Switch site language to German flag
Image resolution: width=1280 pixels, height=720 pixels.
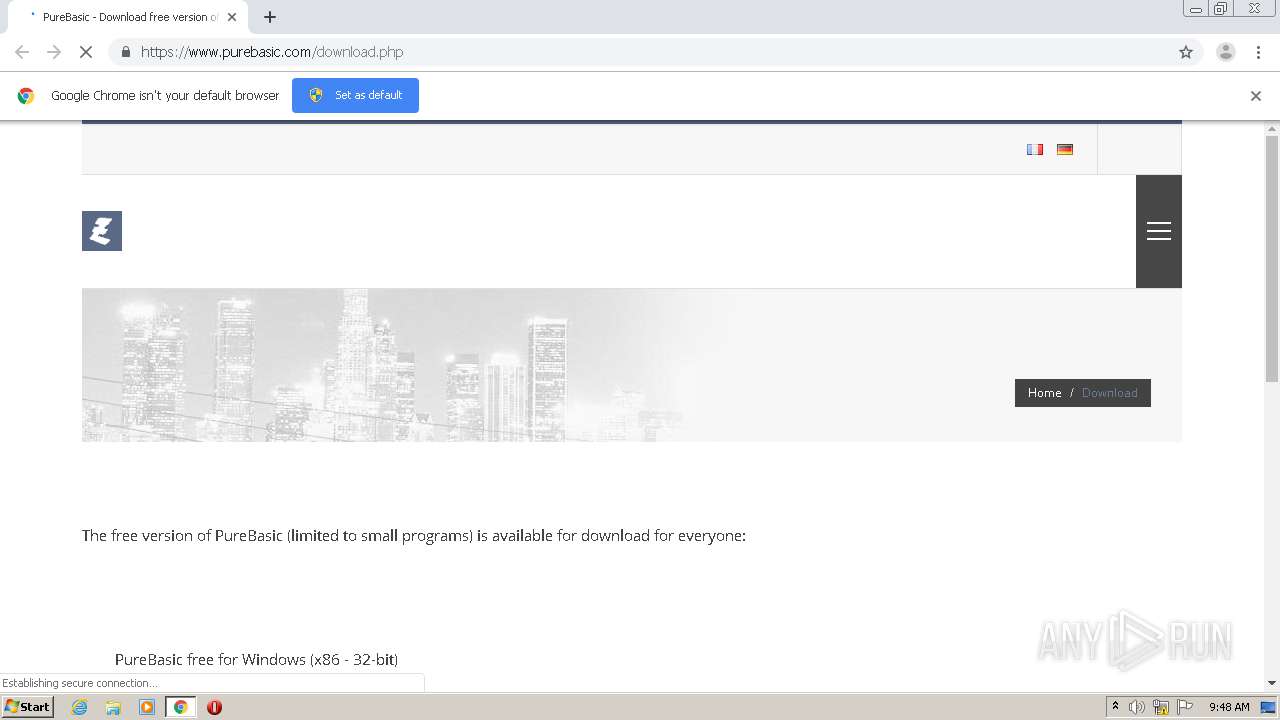point(1065,149)
